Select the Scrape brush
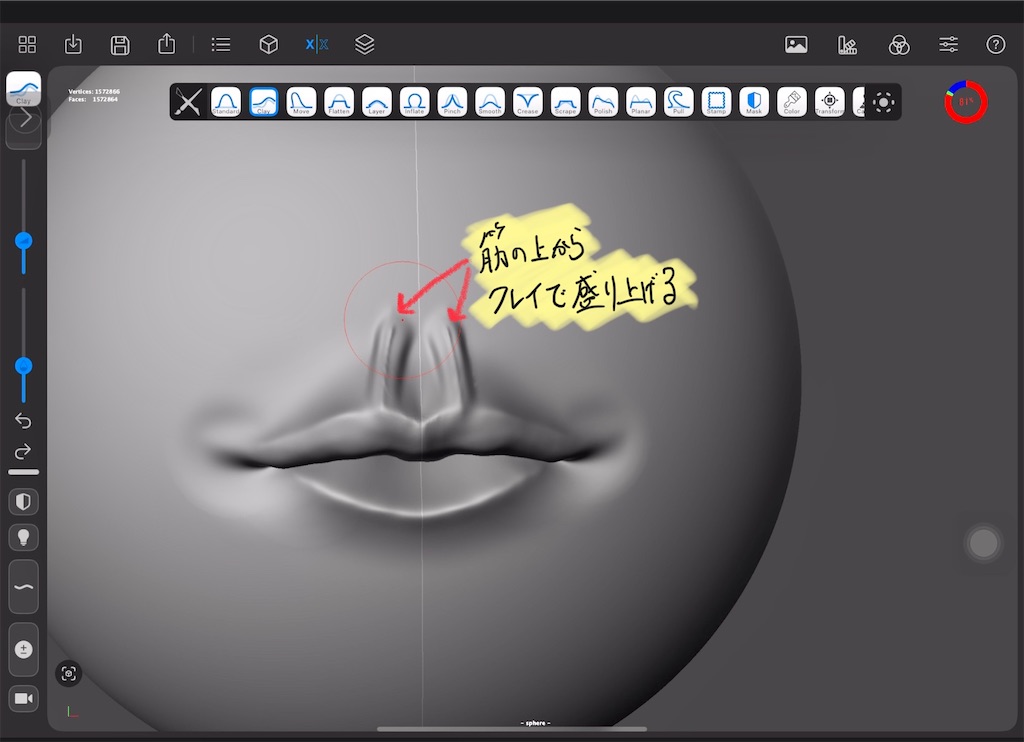 pos(566,102)
